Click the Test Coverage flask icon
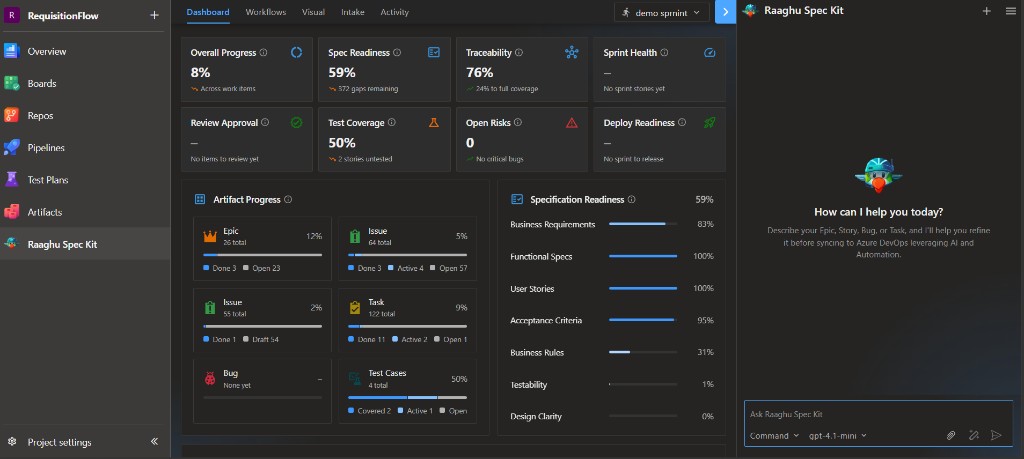The image size is (1024, 459). pos(434,122)
